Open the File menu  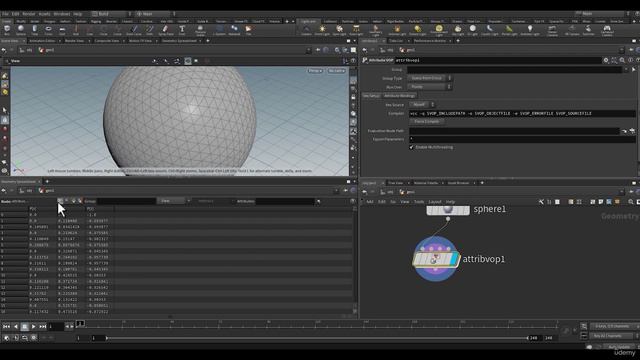(5, 14)
